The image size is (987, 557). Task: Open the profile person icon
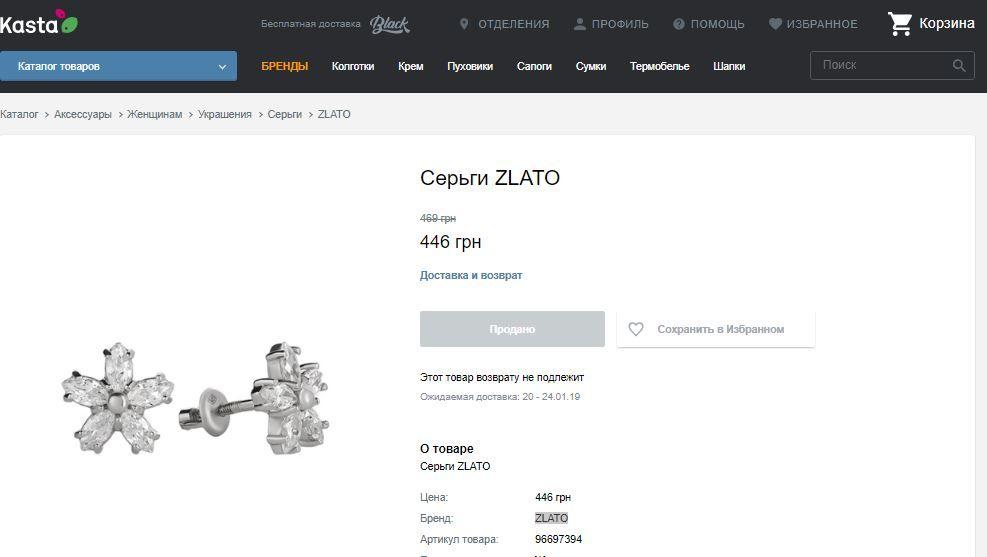point(579,24)
